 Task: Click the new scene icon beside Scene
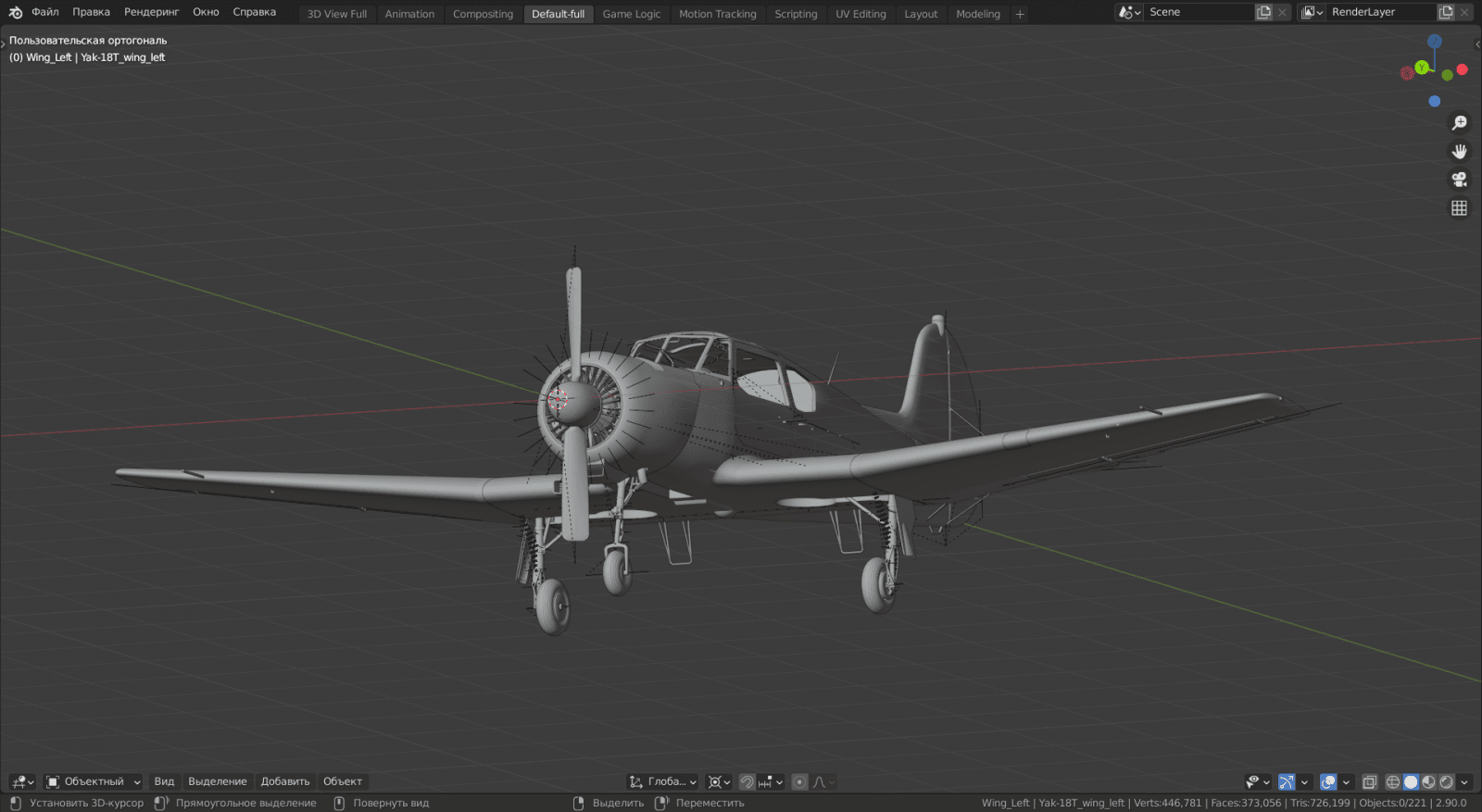click(x=1263, y=12)
